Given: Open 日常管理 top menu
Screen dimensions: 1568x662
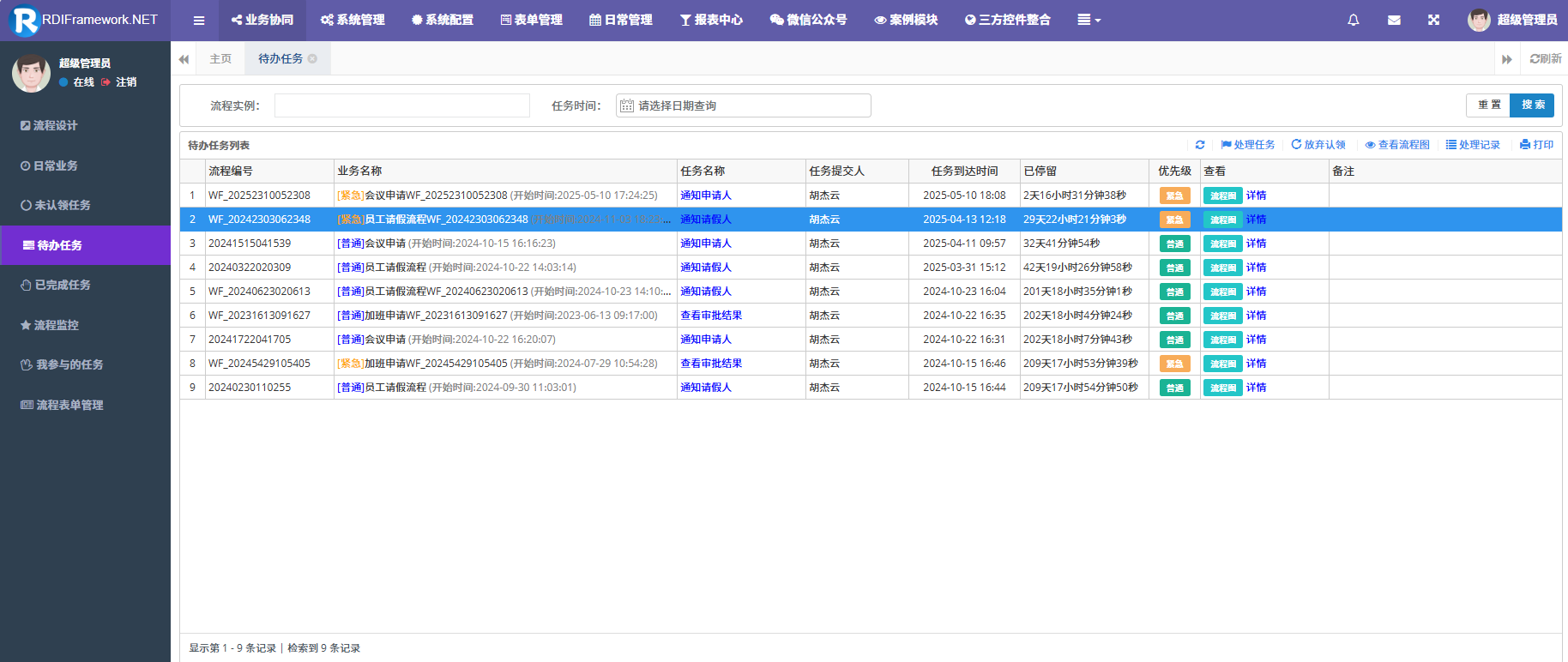Looking at the screenshot, I should pos(621,20).
